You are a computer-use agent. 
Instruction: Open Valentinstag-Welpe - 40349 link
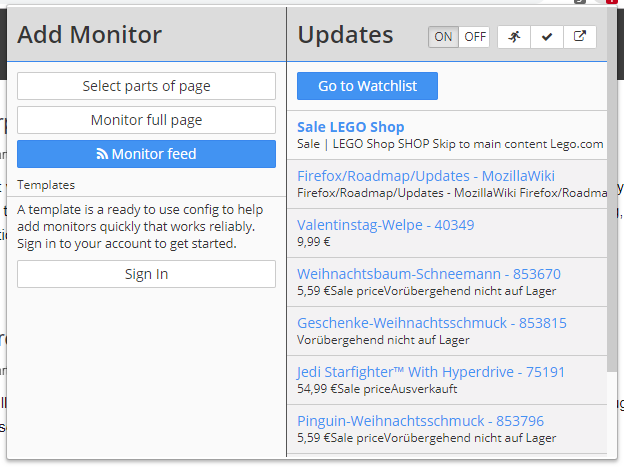pyautogui.click(x=386, y=225)
